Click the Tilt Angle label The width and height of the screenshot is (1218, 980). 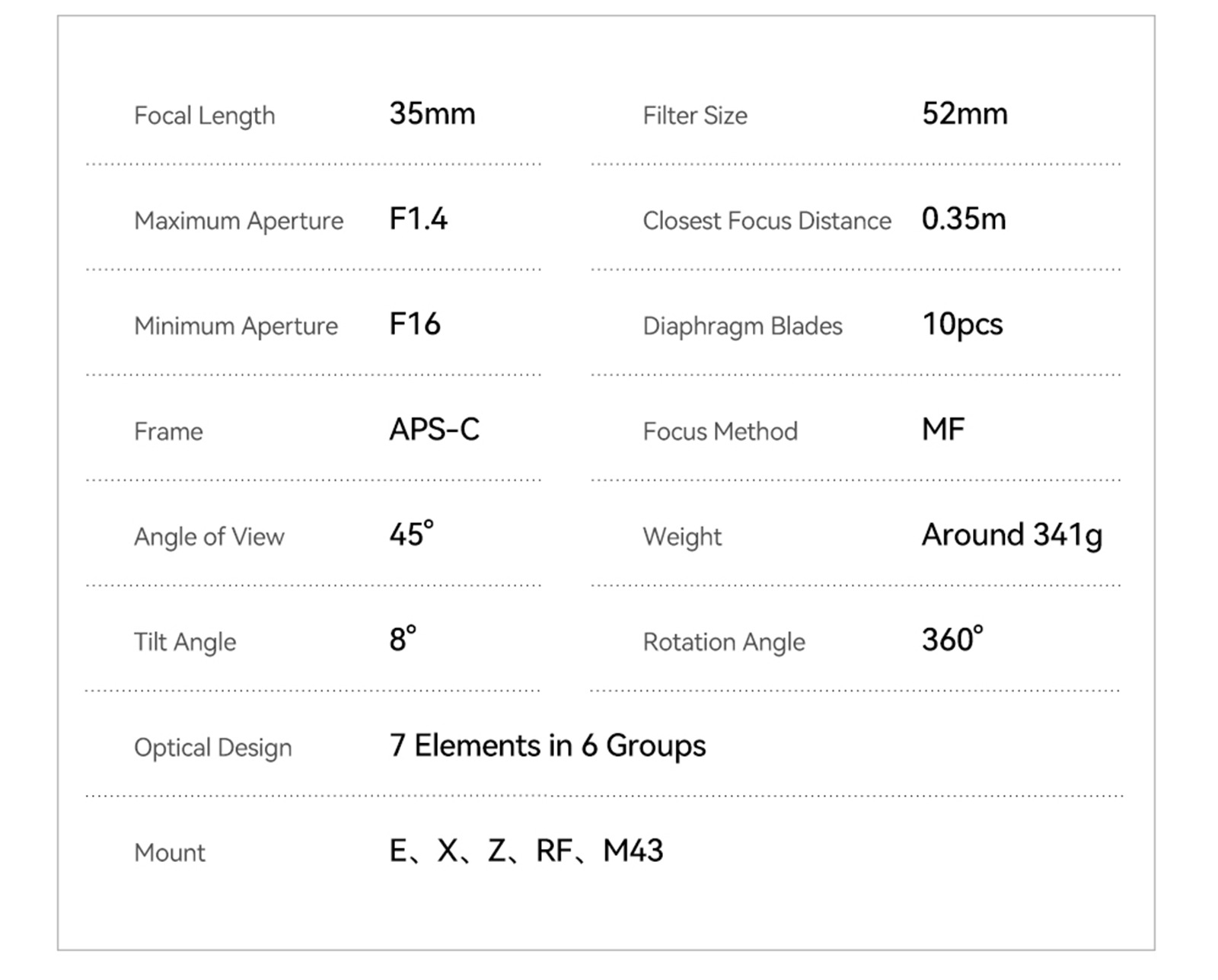184,642
